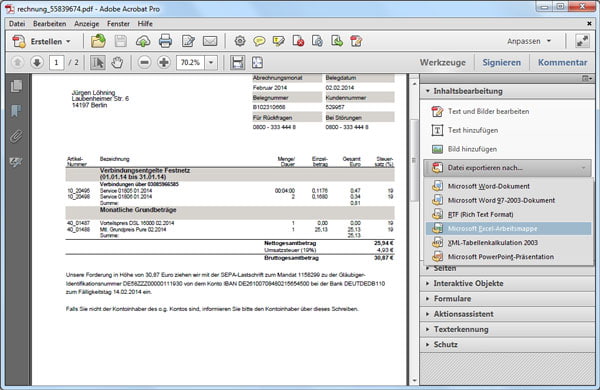
Task: Open the Hilfe menu
Action: click(x=145, y=24)
